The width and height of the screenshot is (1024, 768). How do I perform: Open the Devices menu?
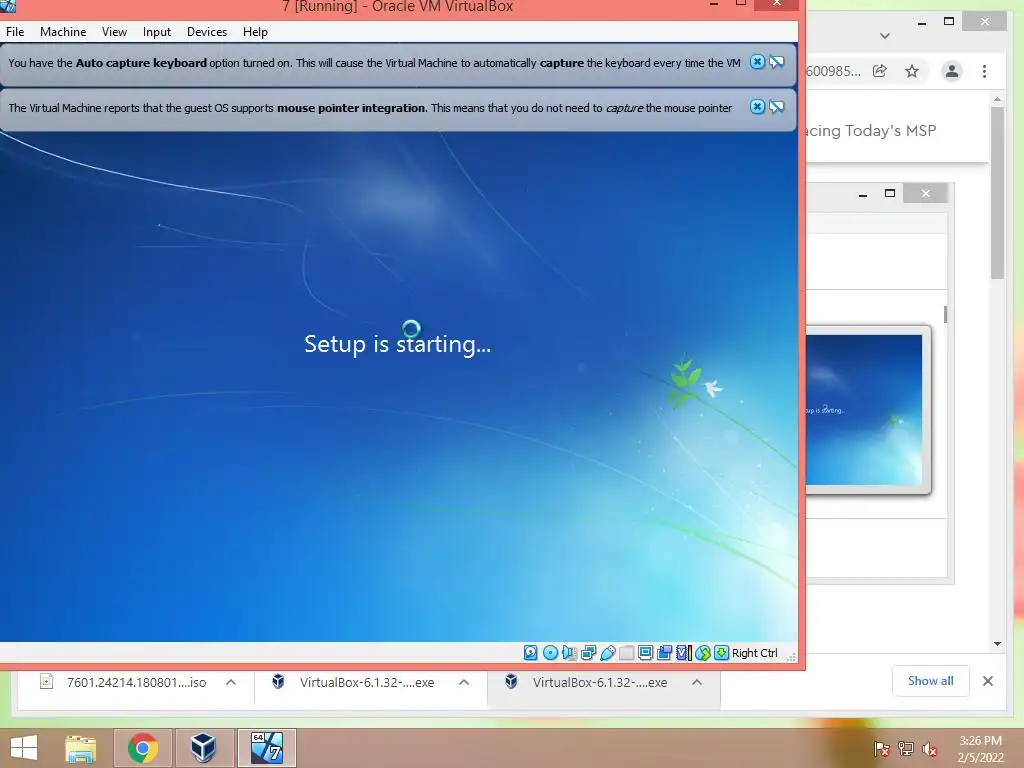click(207, 31)
